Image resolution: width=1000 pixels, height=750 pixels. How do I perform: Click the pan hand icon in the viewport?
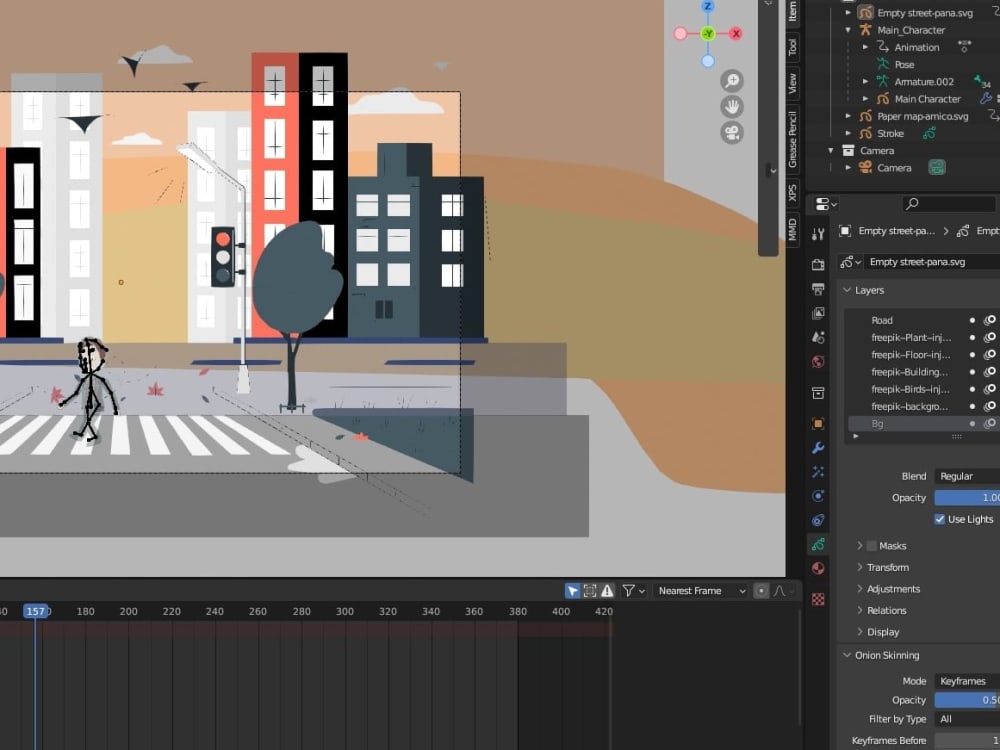pyautogui.click(x=732, y=107)
